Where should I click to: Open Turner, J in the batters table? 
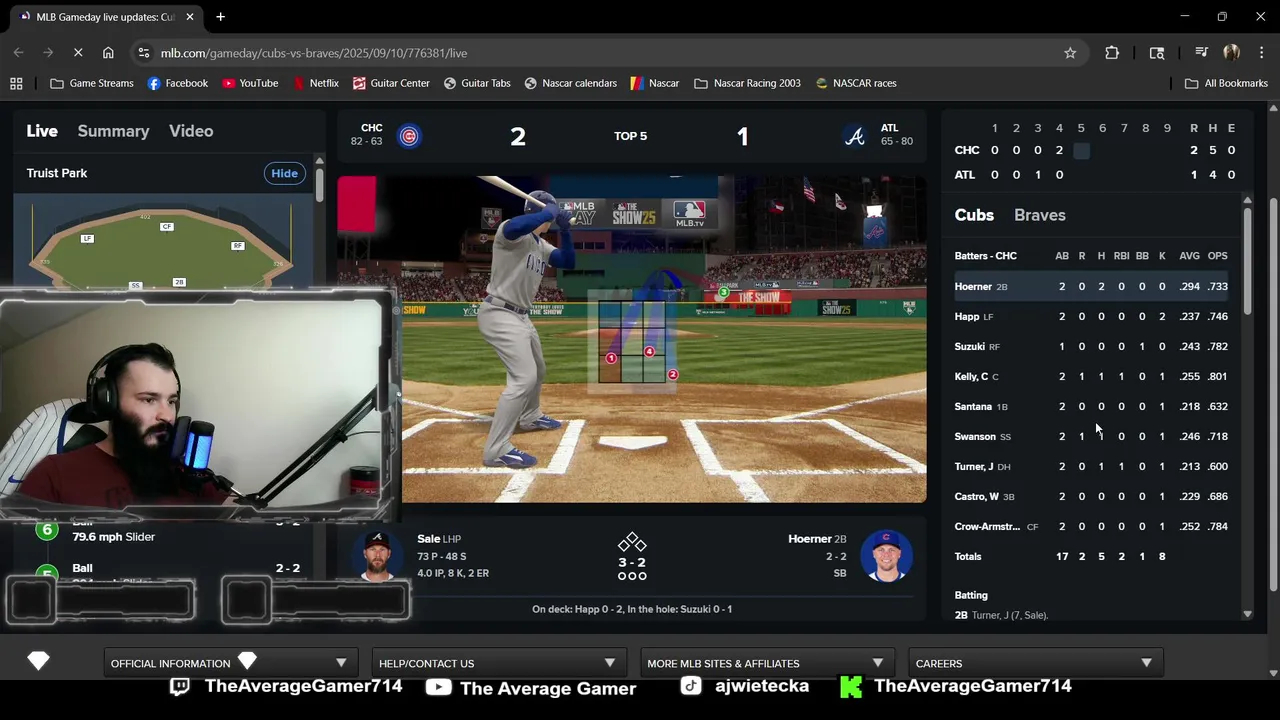973,466
